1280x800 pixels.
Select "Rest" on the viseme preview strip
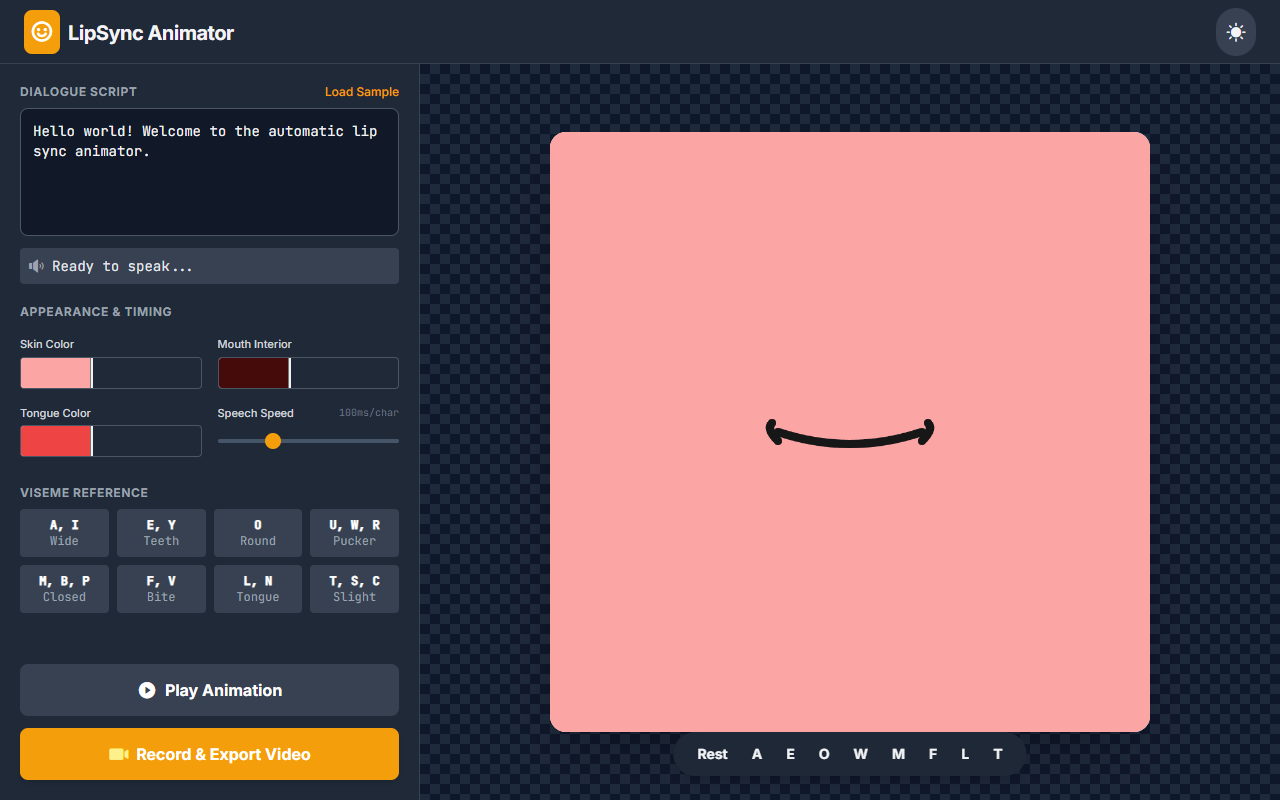(712, 754)
